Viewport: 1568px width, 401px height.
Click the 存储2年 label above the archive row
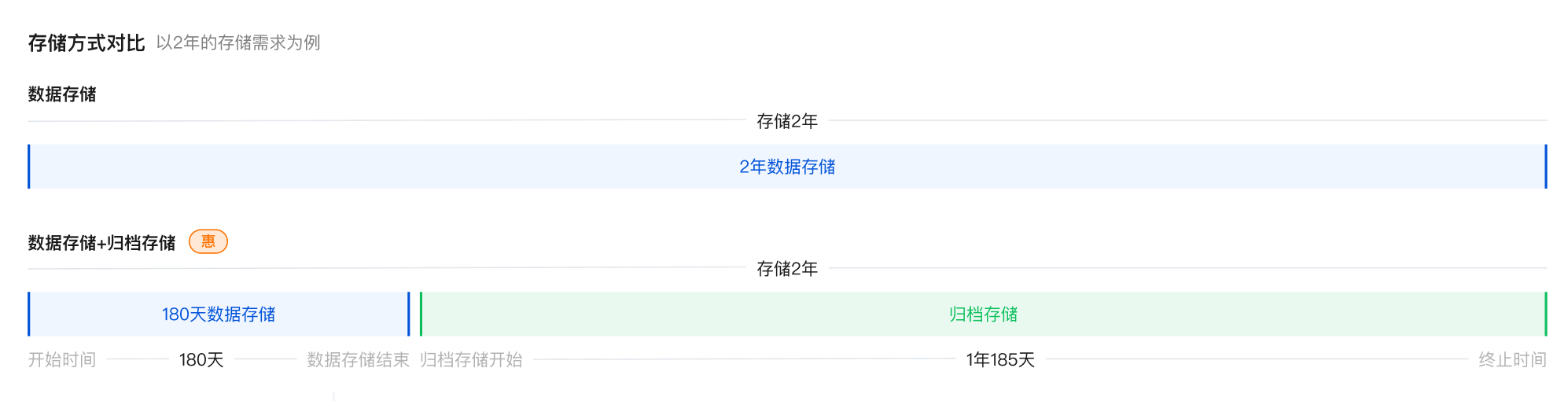click(787, 269)
